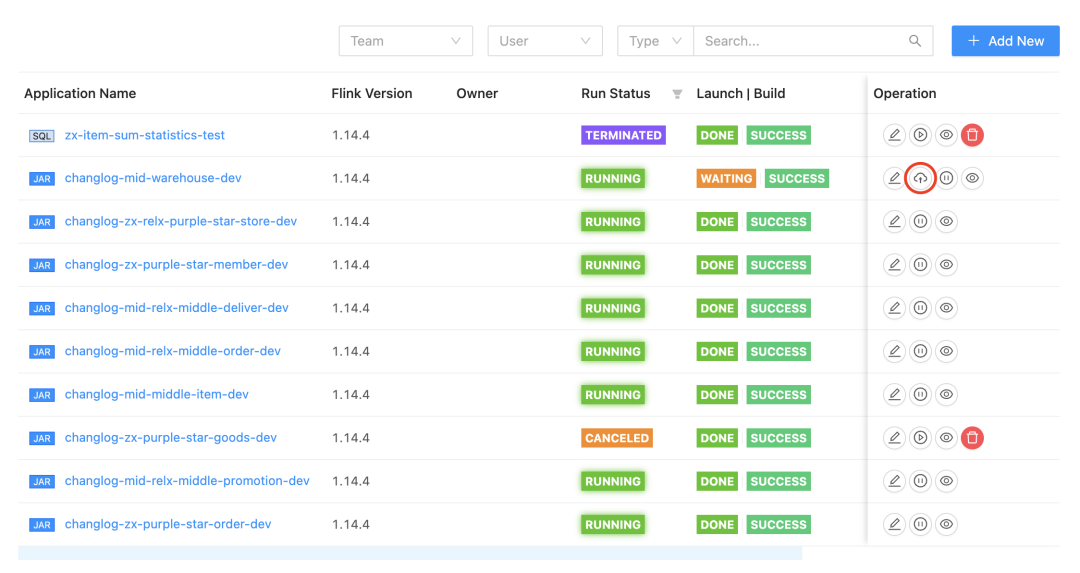Click the Launch | Build column header
The image size is (1080, 573).
[x=741, y=94]
